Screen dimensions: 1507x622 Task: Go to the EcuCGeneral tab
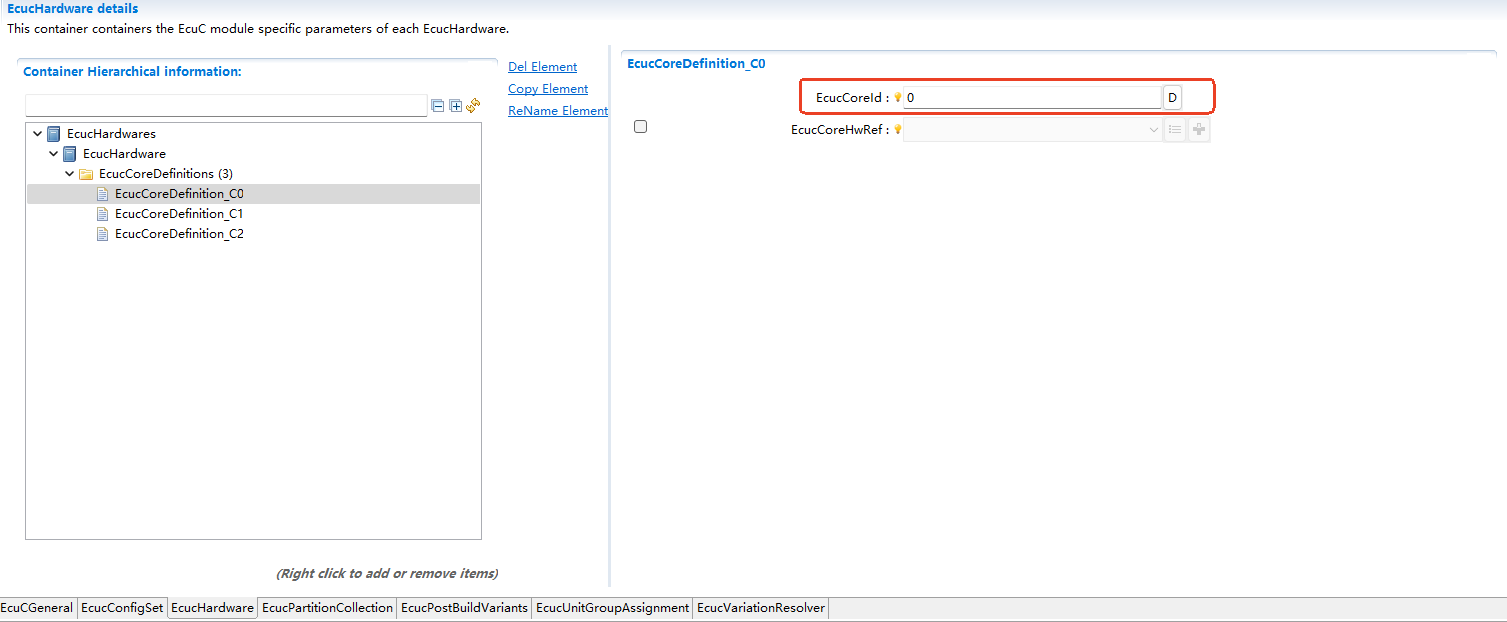(37, 608)
